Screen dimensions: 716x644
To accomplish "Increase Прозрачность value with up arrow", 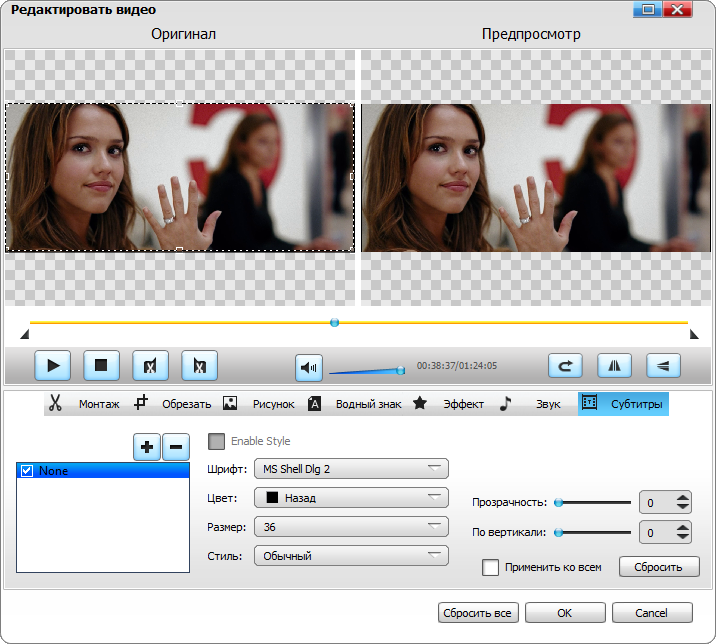I will click(x=683, y=498).
